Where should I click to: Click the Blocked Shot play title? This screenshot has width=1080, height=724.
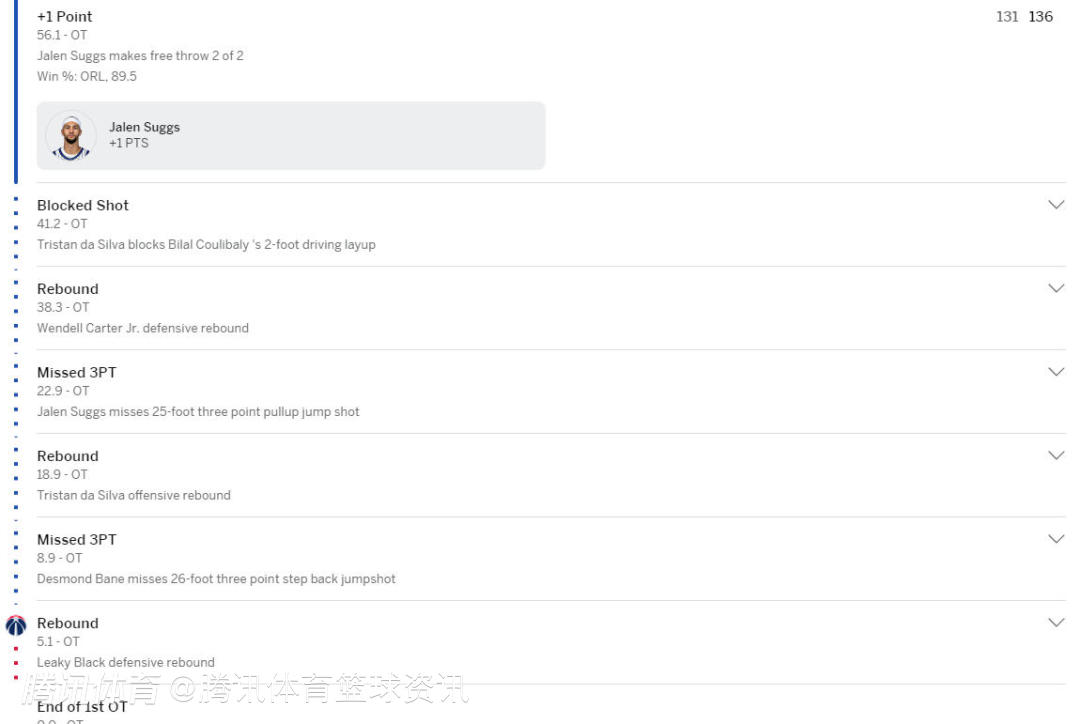[x=83, y=205]
